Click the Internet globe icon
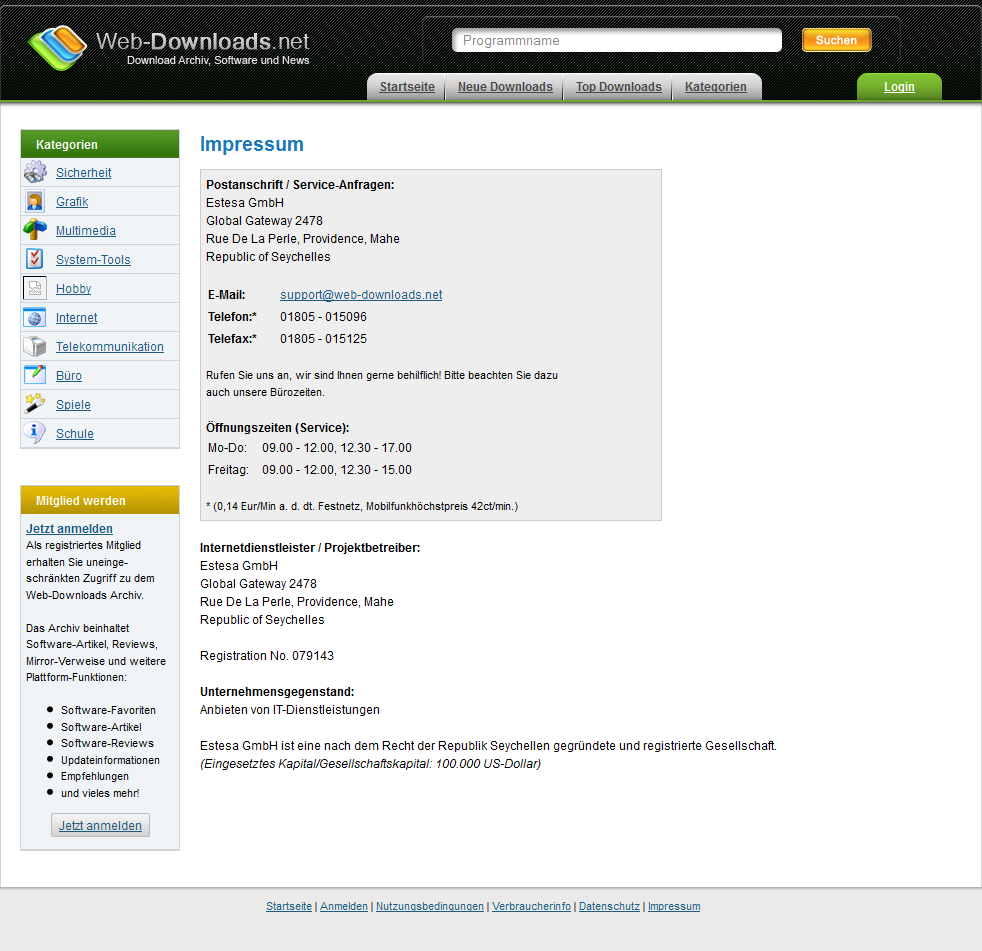The image size is (982, 951). 35,317
